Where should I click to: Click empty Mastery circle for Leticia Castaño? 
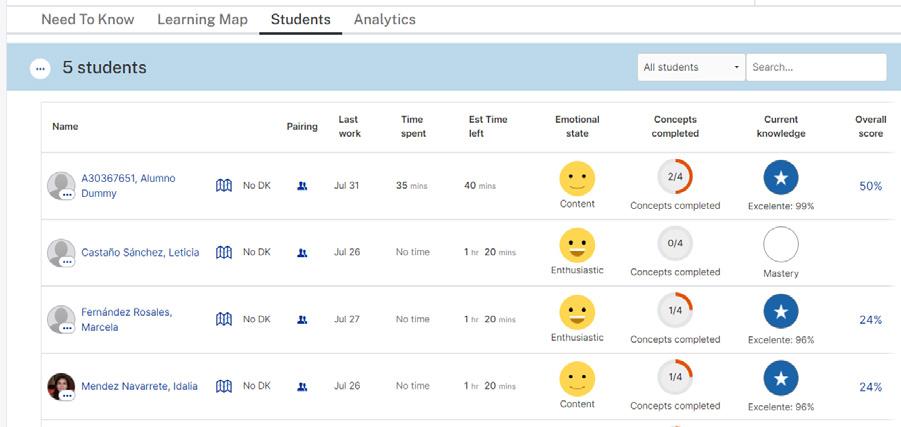781,245
